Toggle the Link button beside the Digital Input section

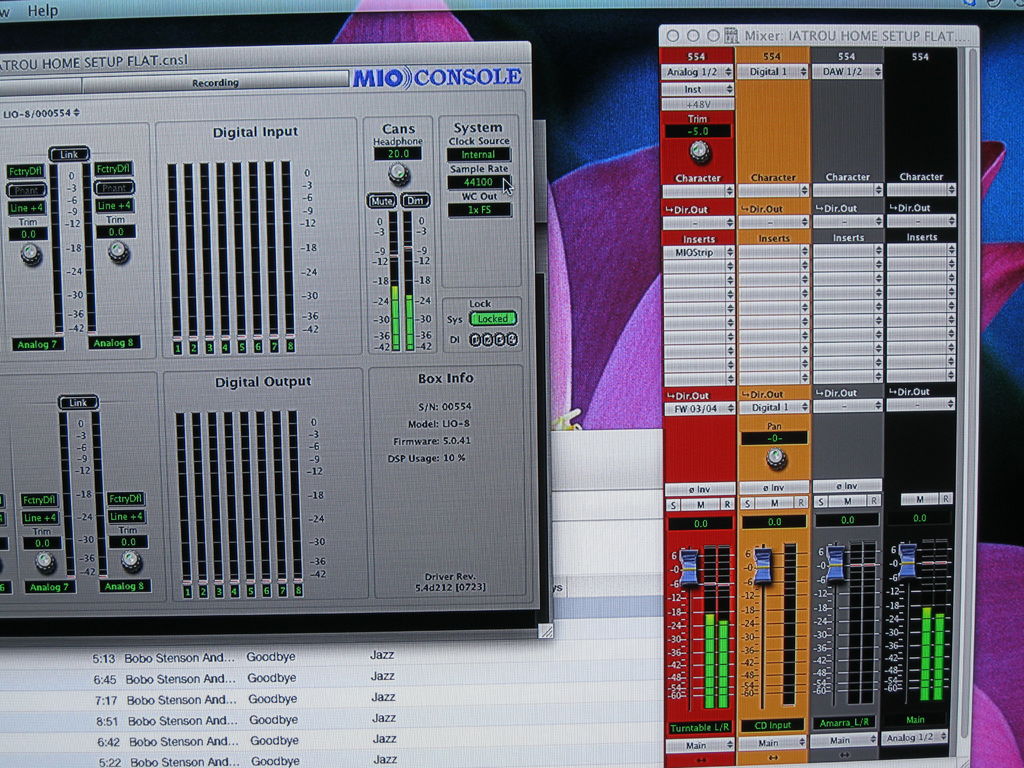tap(69, 154)
